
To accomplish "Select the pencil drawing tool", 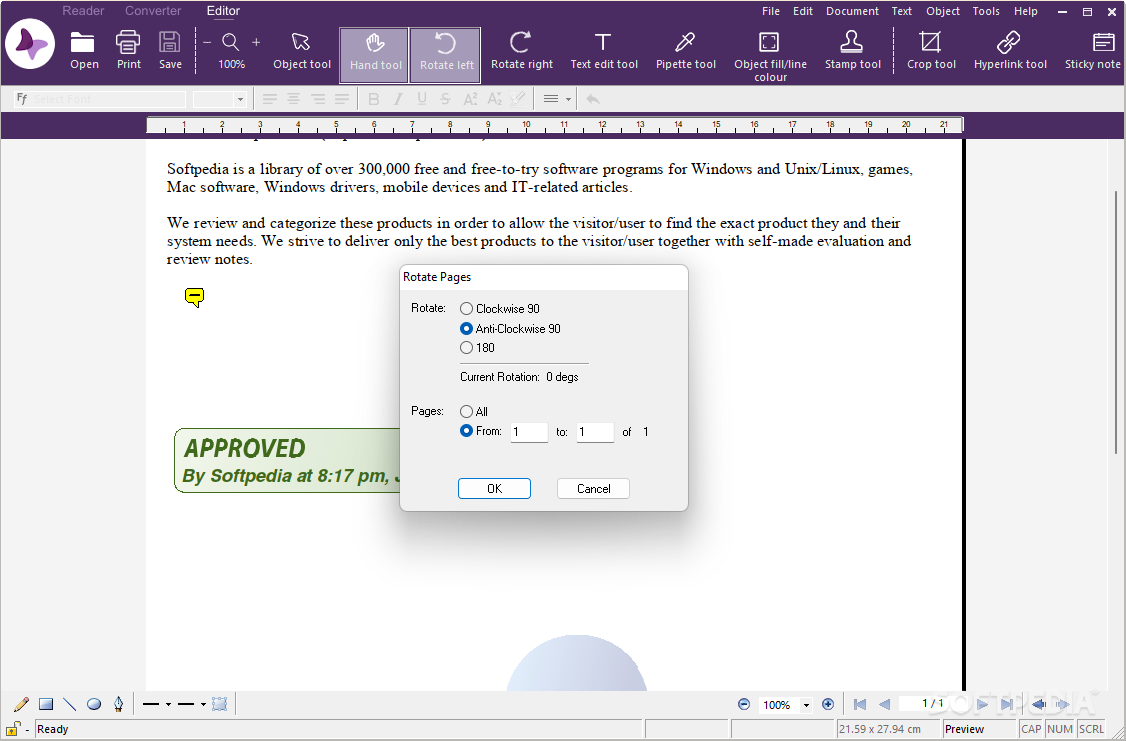I will point(22,704).
